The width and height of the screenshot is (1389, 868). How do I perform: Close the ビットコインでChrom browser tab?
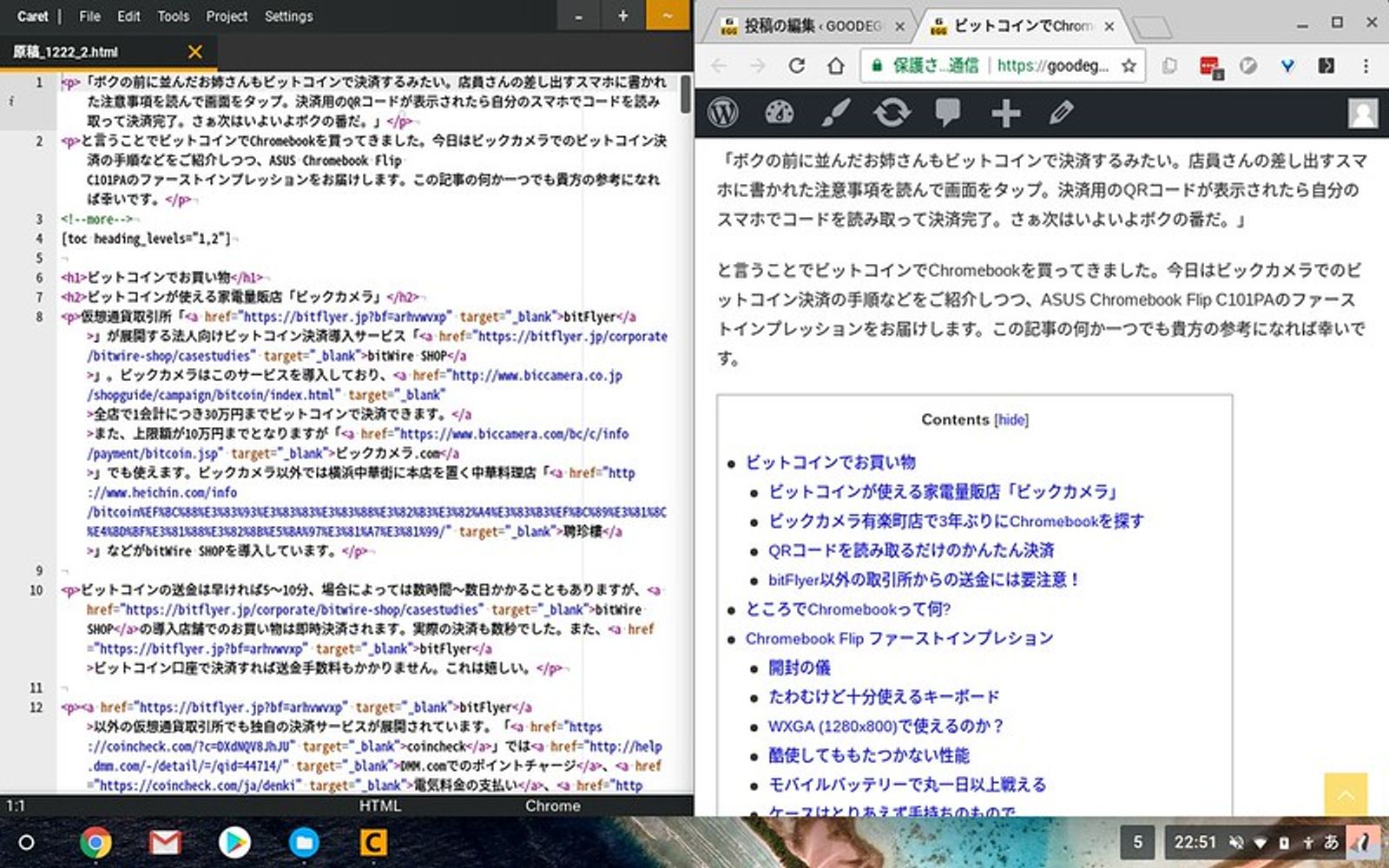pos(1109,26)
